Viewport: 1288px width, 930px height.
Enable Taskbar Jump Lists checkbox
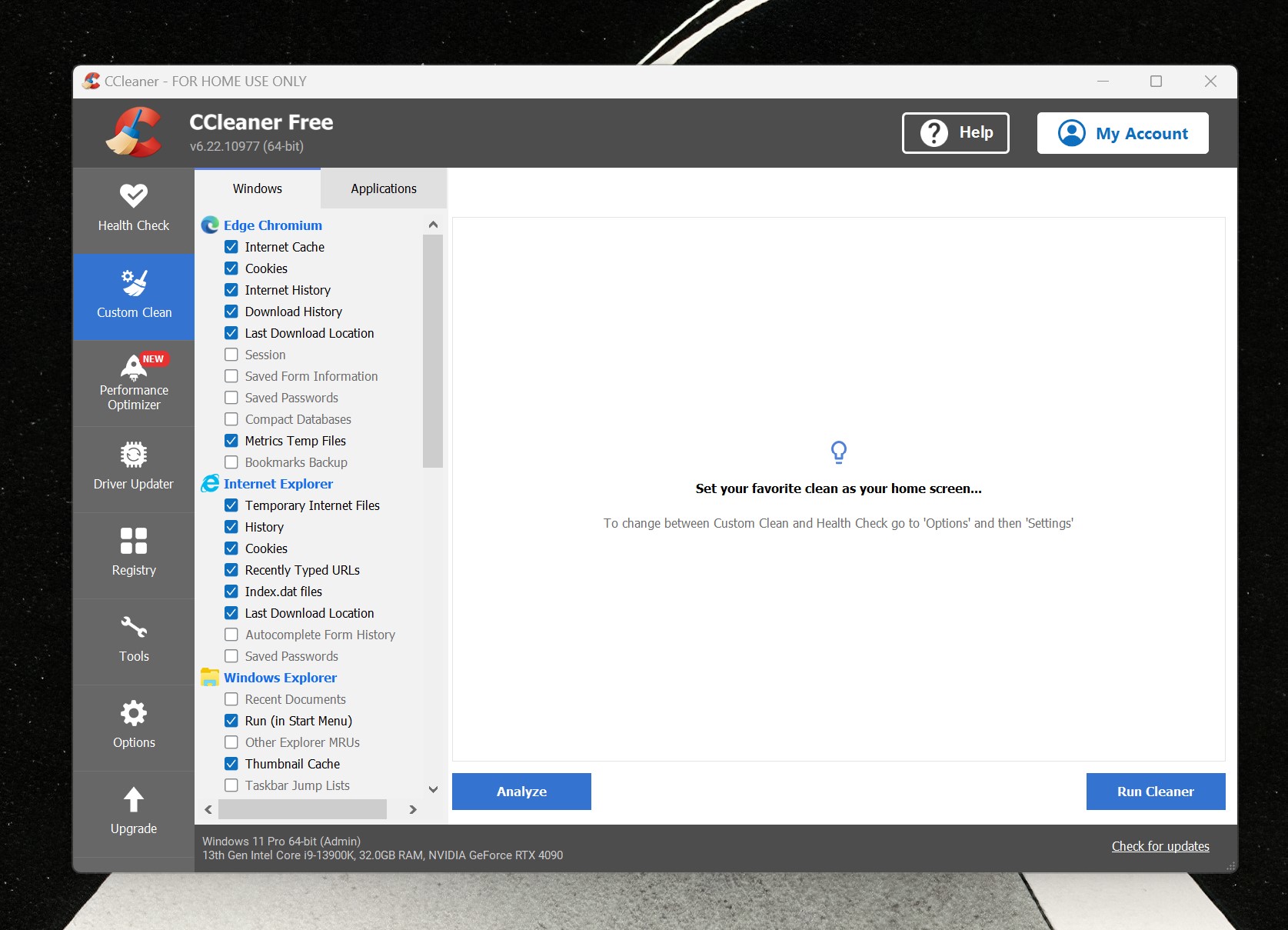click(x=231, y=785)
